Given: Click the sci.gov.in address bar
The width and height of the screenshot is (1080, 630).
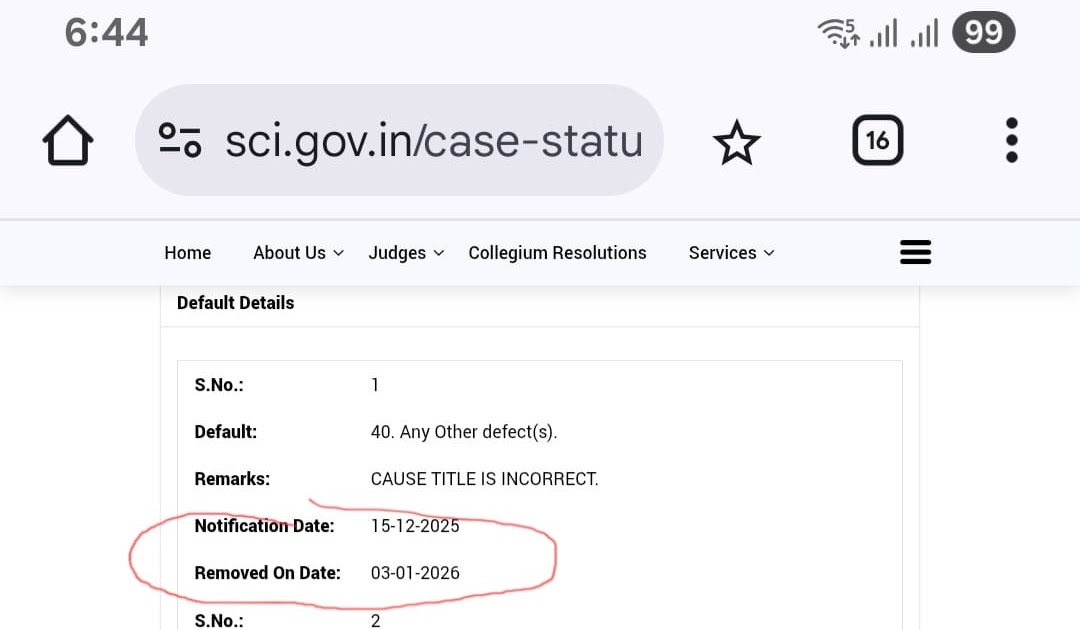Looking at the screenshot, I should tap(432, 141).
